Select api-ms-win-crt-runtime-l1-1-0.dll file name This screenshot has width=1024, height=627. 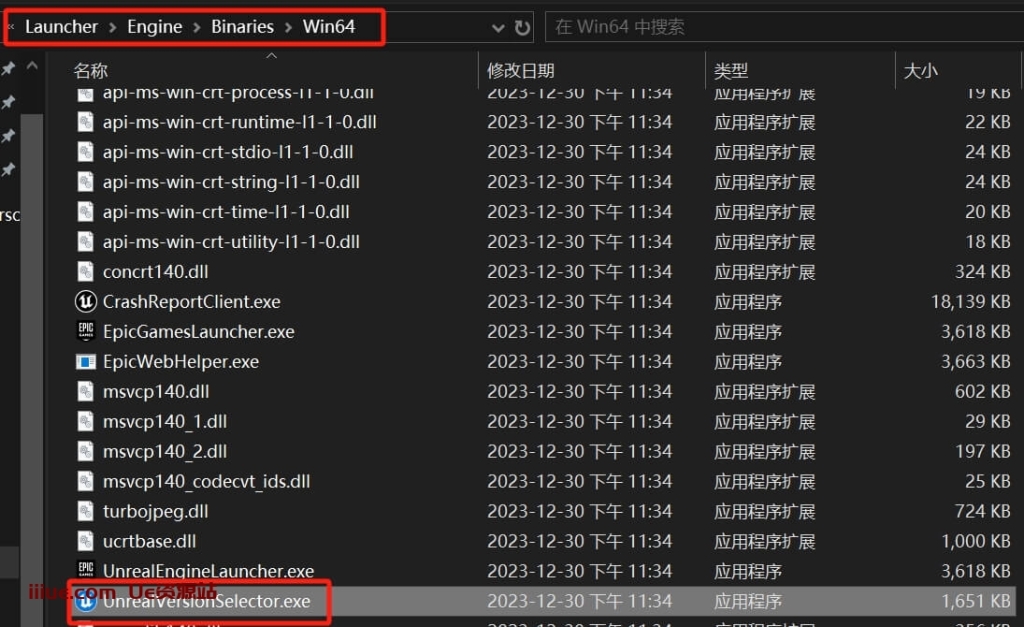[x=240, y=122]
